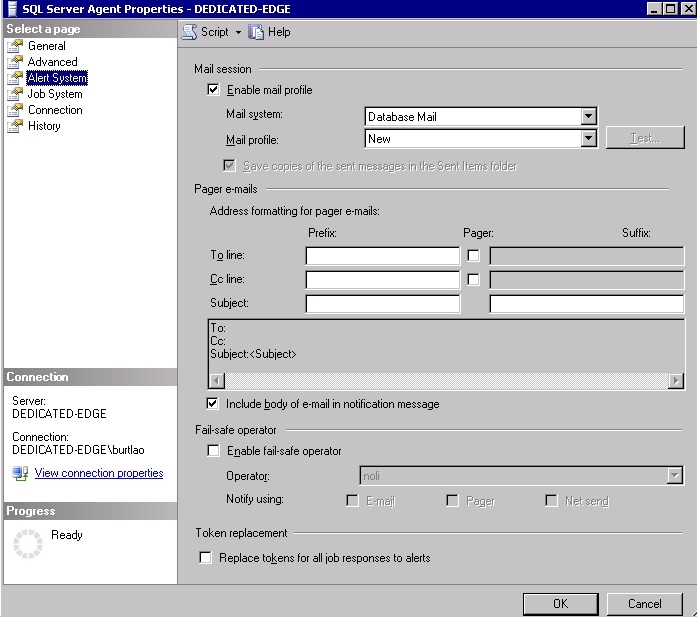The image size is (697, 617).
Task: Switch to the Connection page
Action: pos(55,110)
